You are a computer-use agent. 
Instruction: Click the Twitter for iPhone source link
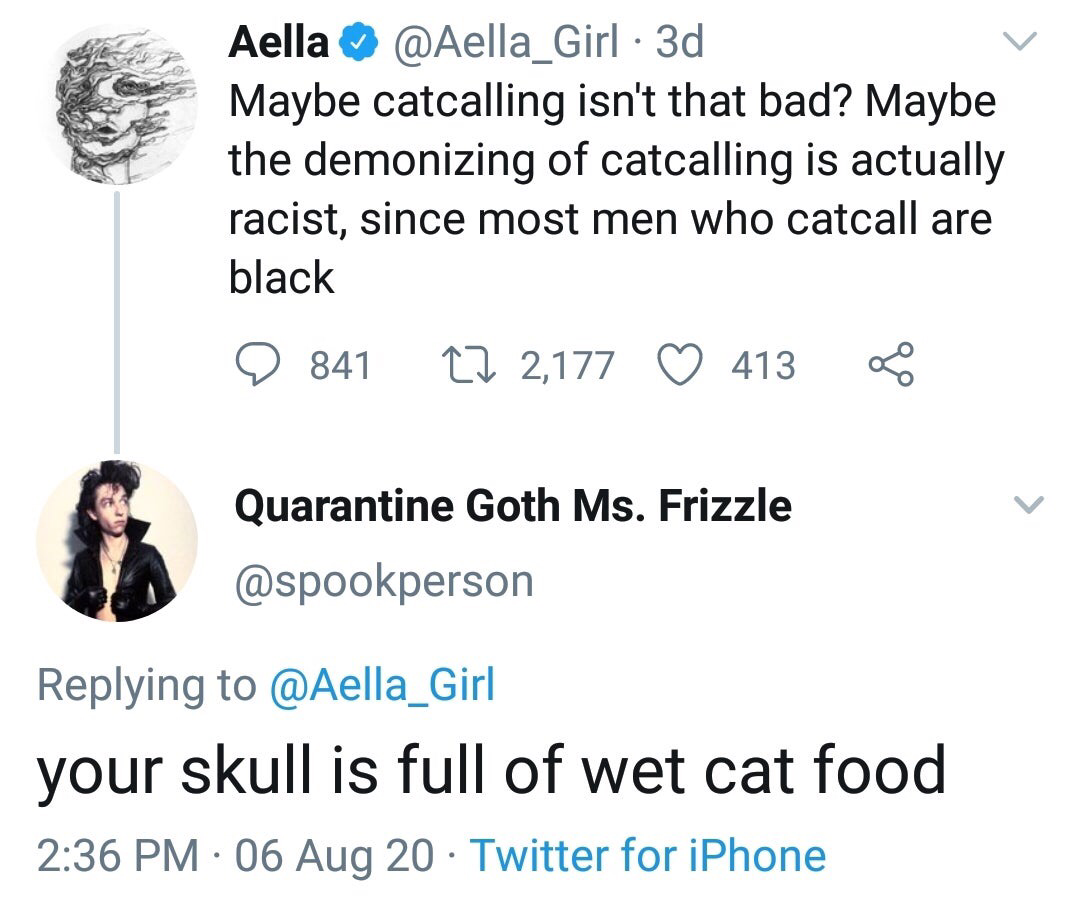(647, 856)
